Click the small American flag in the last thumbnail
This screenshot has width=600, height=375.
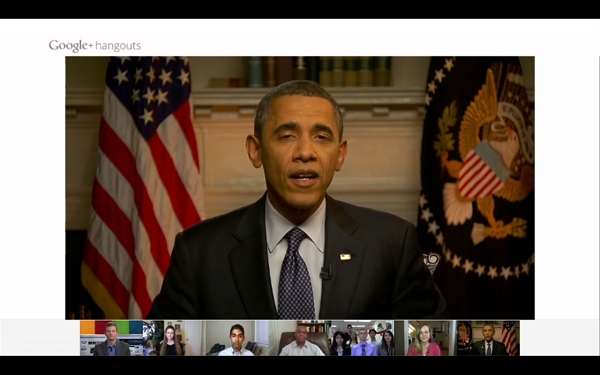coord(510,338)
